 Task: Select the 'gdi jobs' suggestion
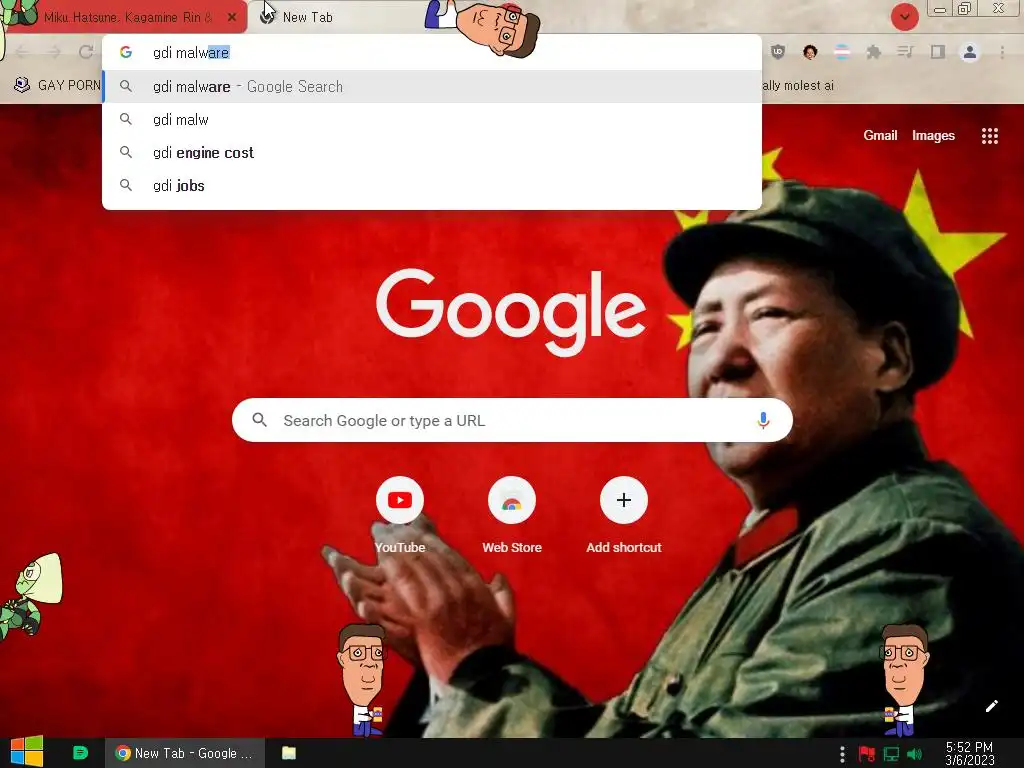click(432, 185)
